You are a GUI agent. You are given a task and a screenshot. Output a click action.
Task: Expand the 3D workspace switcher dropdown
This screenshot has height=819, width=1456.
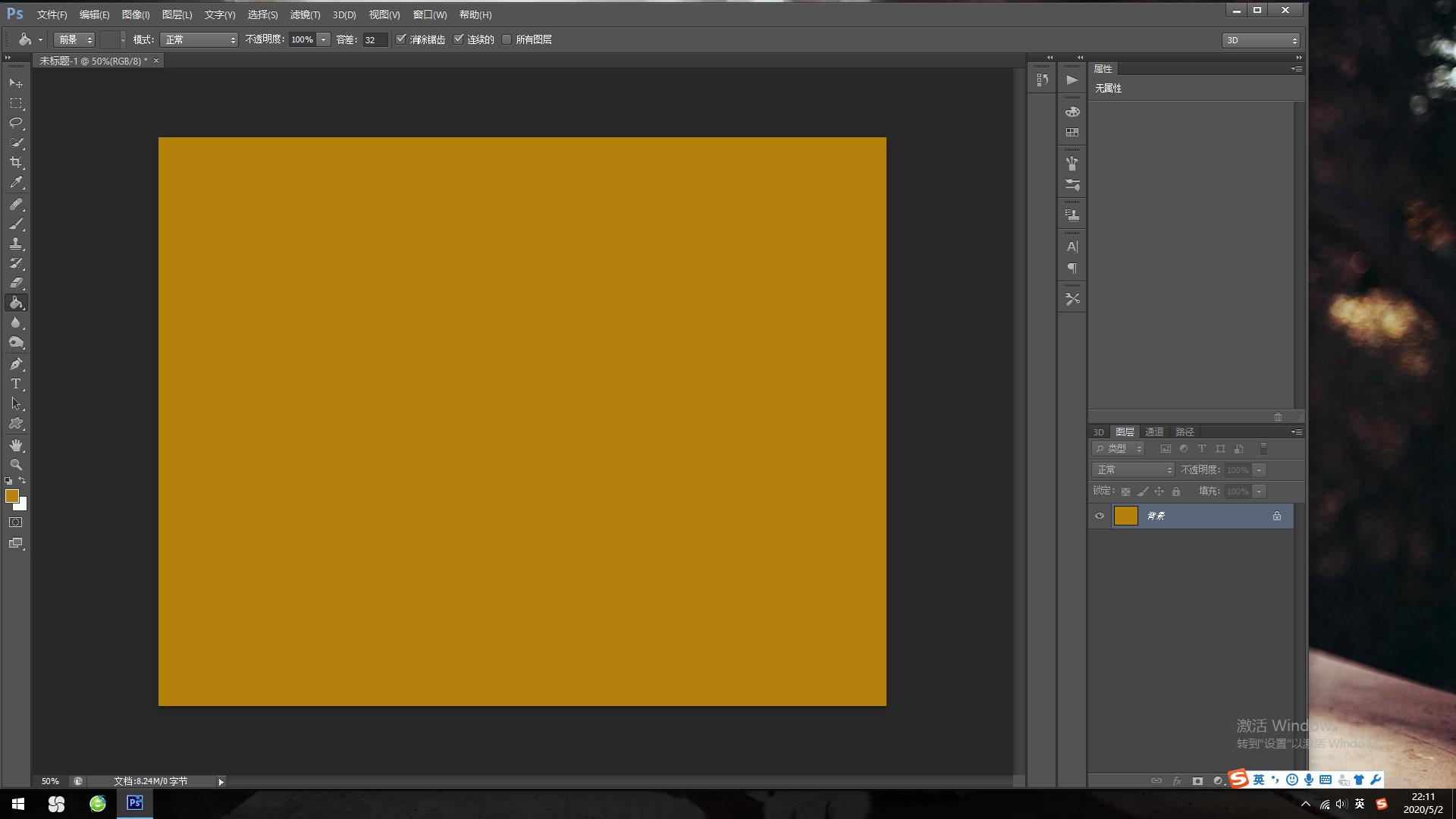click(x=1260, y=40)
